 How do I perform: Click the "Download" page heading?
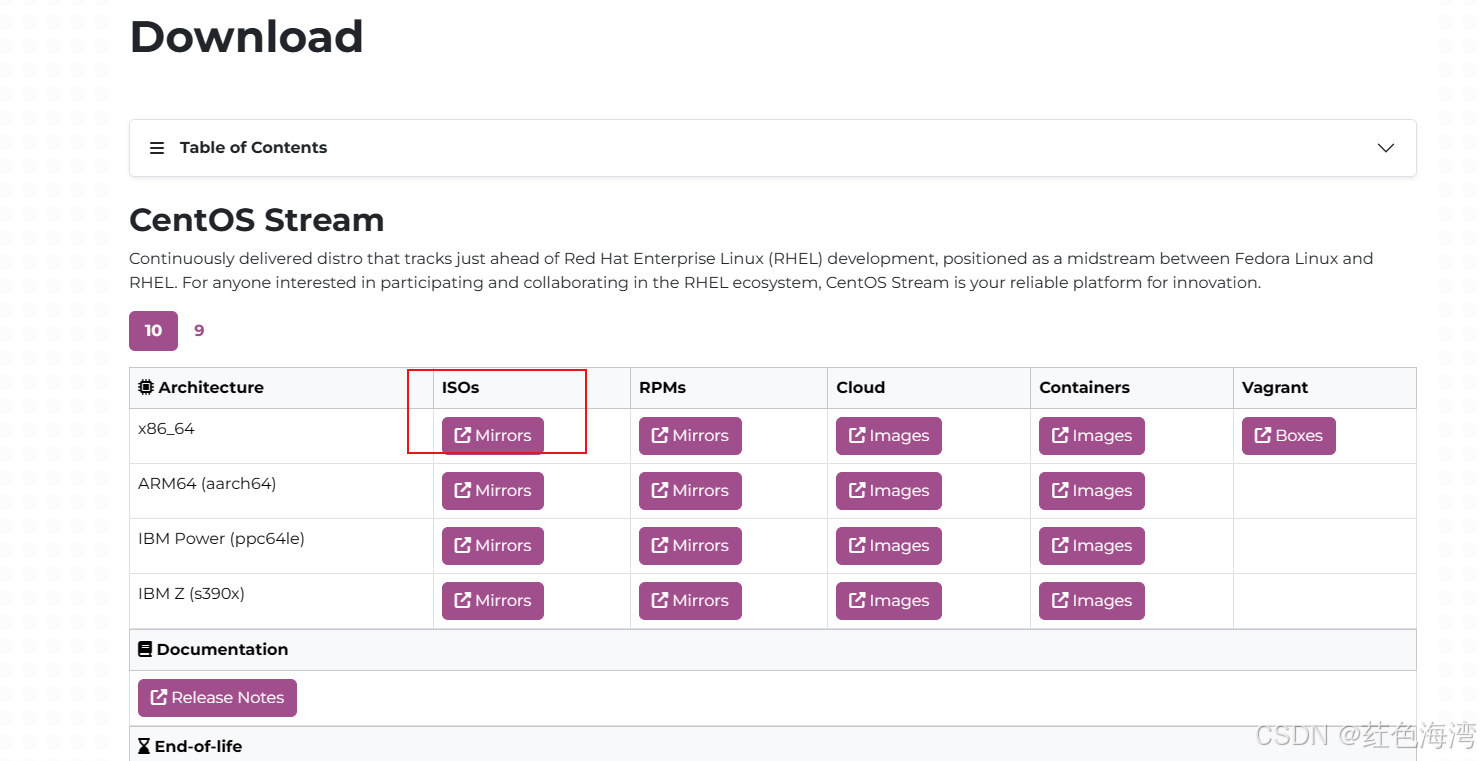coord(247,37)
